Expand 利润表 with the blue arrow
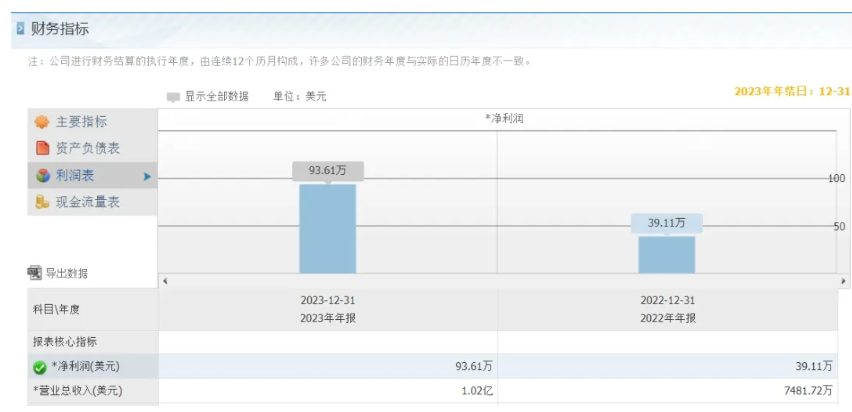This screenshot has height=412, width=852. coord(147,176)
